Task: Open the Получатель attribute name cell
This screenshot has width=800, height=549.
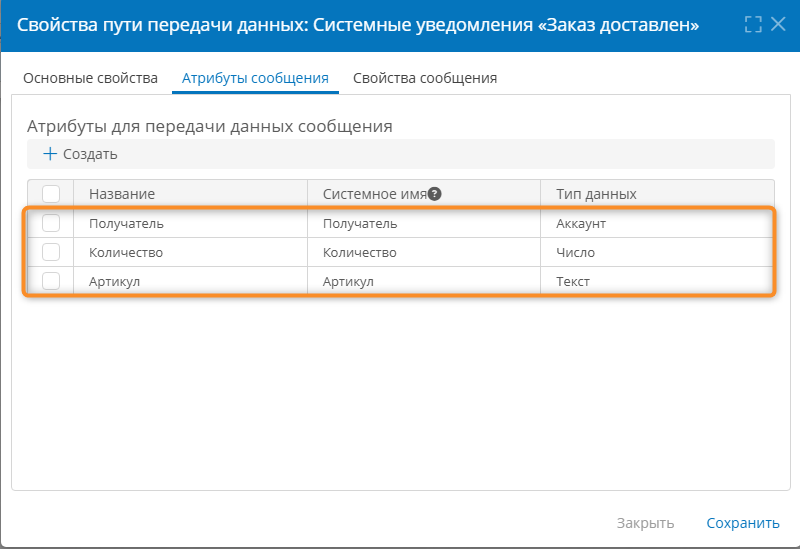Action: click(x=126, y=223)
